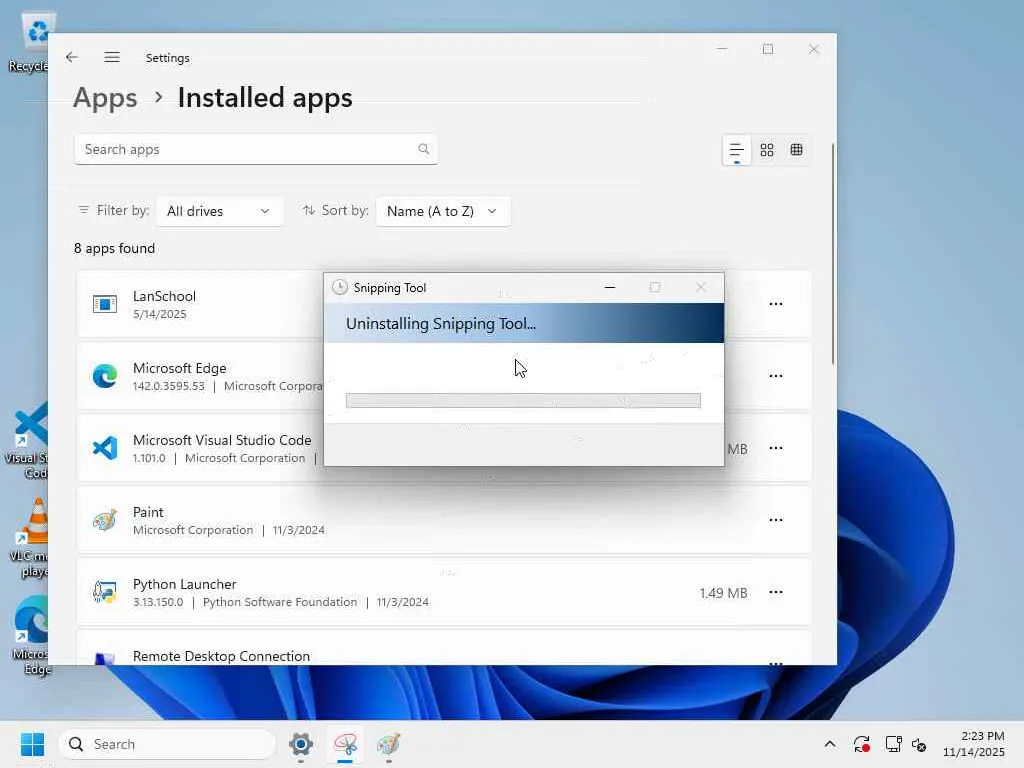Image resolution: width=1024 pixels, height=768 pixels.
Task: Open the Microsoft Edge desktop shortcut
Action: pyautogui.click(x=31, y=635)
